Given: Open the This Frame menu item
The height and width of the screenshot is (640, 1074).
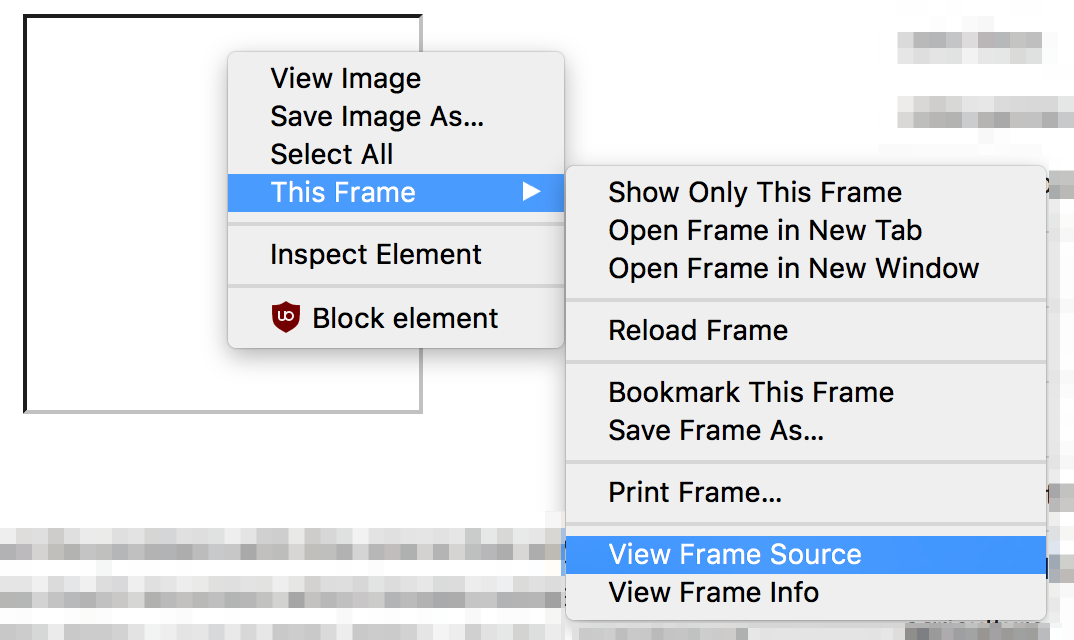Looking at the screenshot, I should pos(396,193).
